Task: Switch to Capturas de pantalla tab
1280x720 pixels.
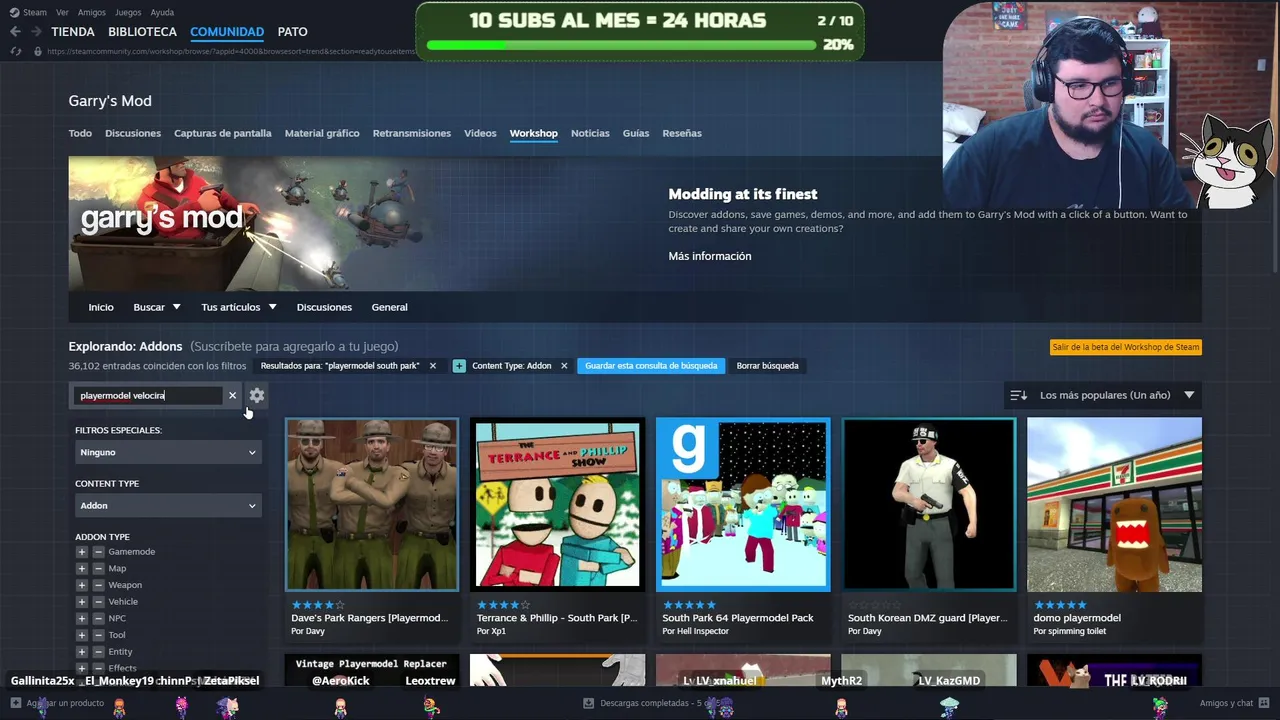Action: click(x=223, y=133)
